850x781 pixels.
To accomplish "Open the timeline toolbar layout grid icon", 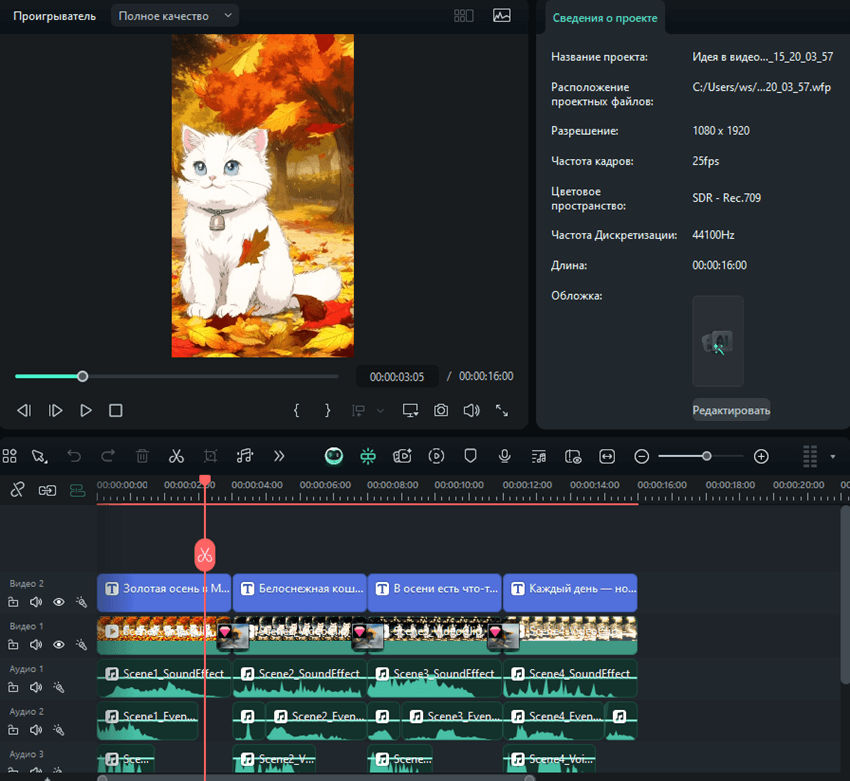I will [x=10, y=456].
